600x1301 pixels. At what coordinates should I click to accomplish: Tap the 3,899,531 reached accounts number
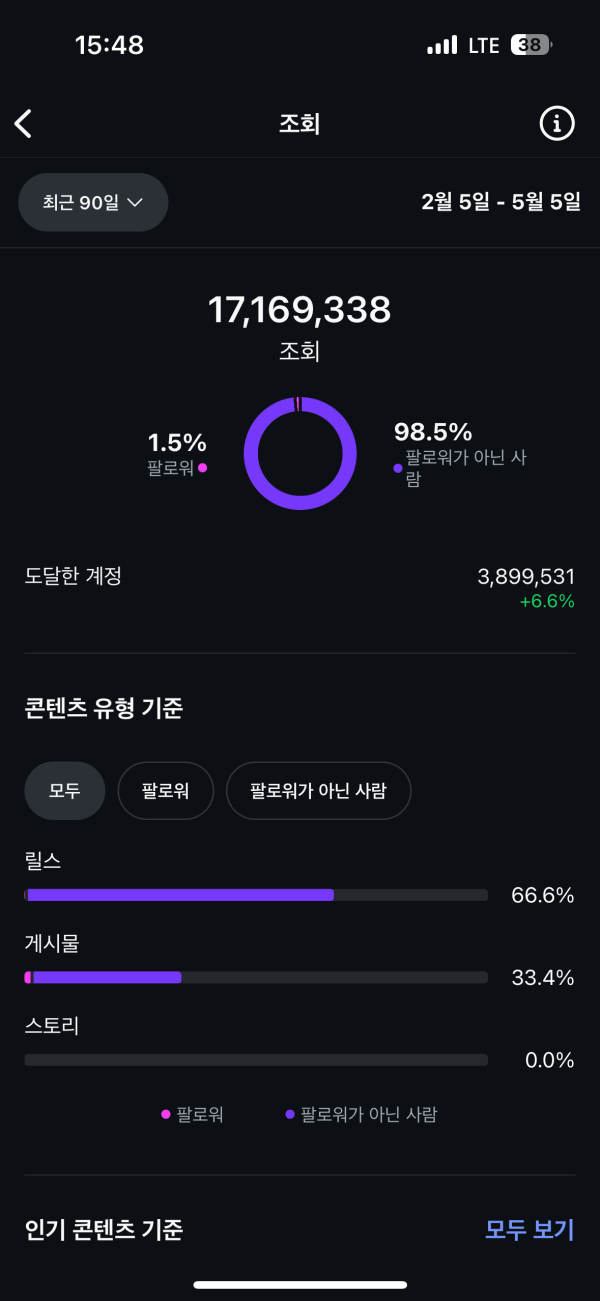pyautogui.click(x=526, y=576)
